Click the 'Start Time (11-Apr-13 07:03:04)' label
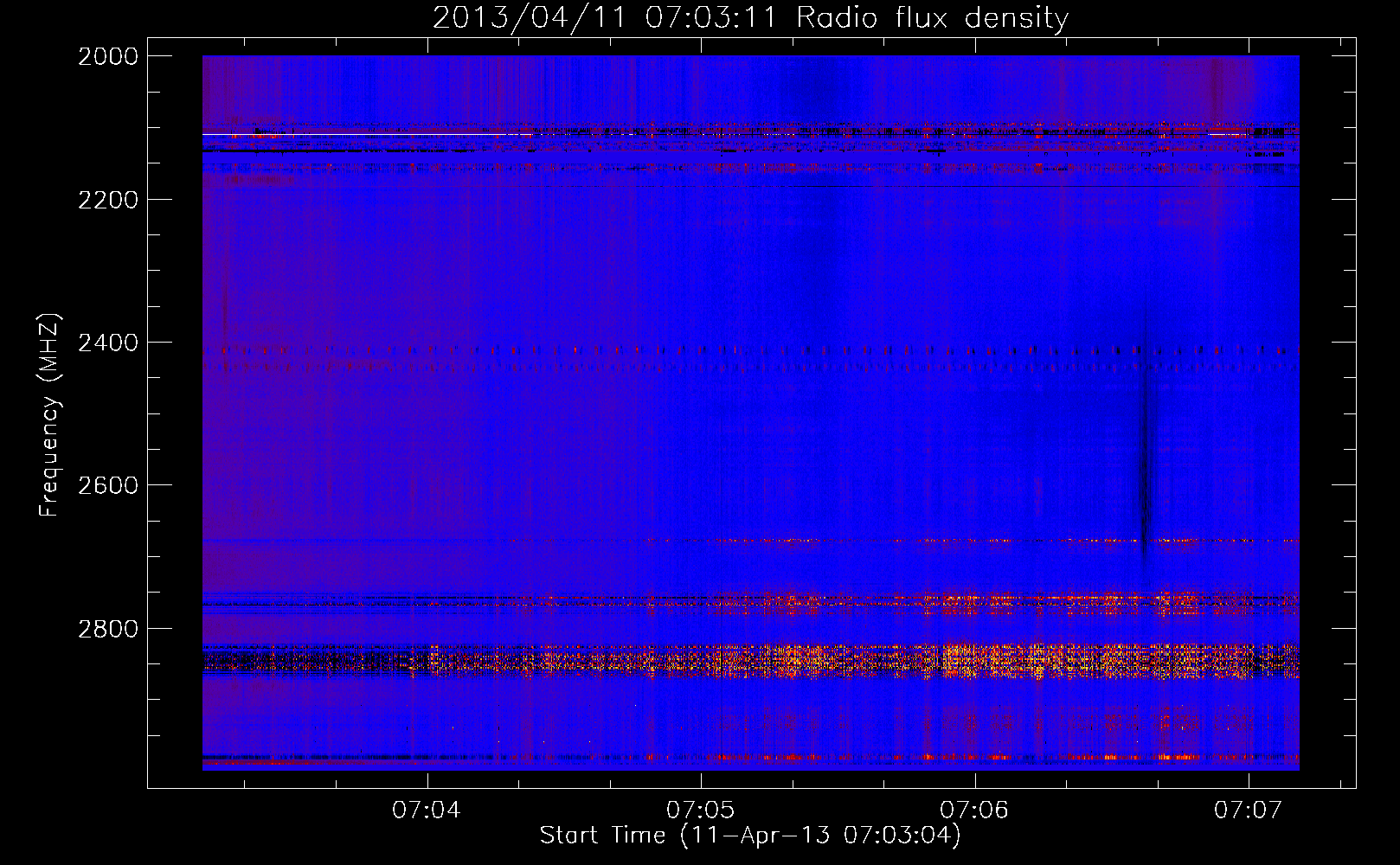The height and width of the screenshot is (865, 1400). point(750,836)
